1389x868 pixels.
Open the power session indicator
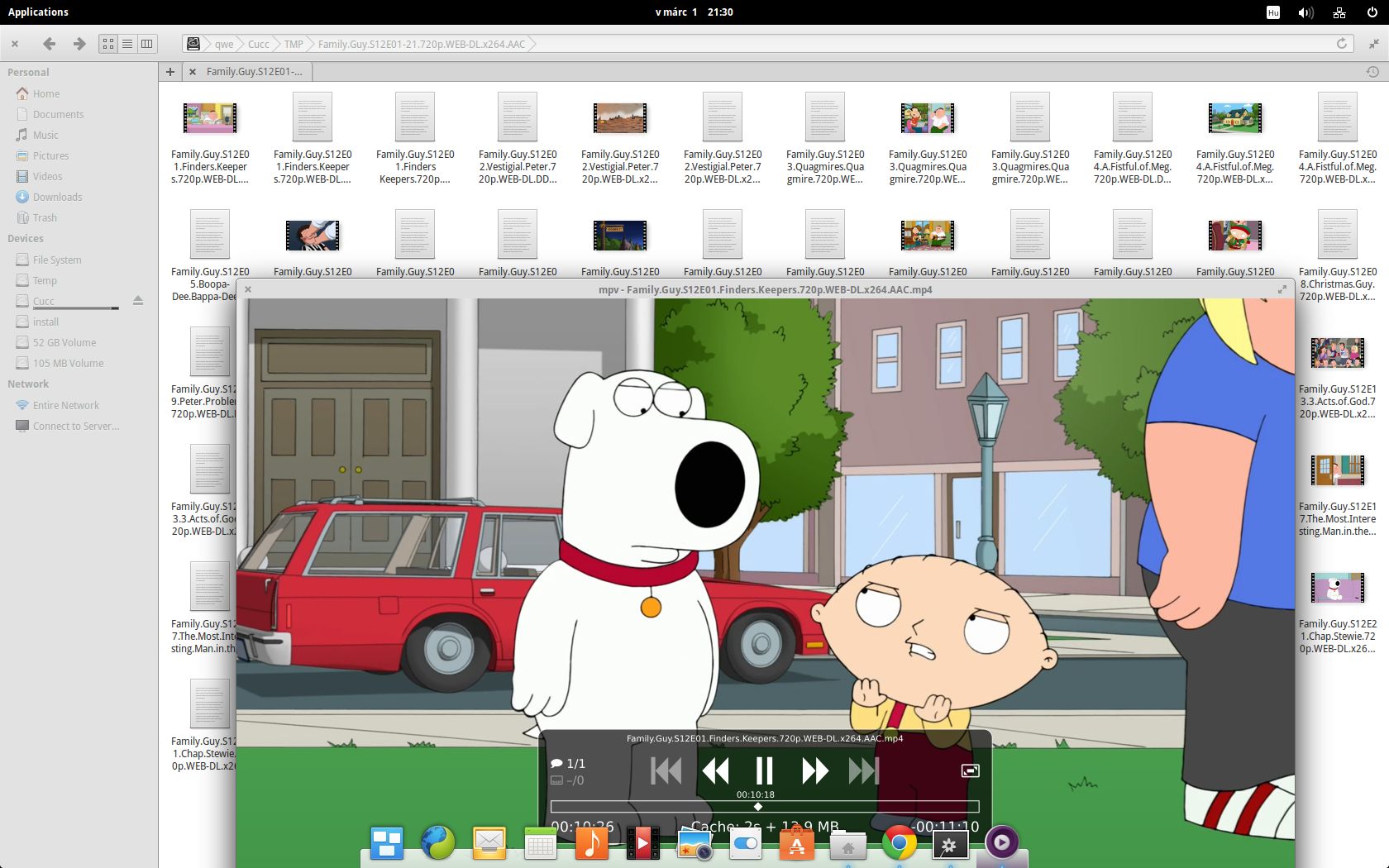click(x=1373, y=12)
